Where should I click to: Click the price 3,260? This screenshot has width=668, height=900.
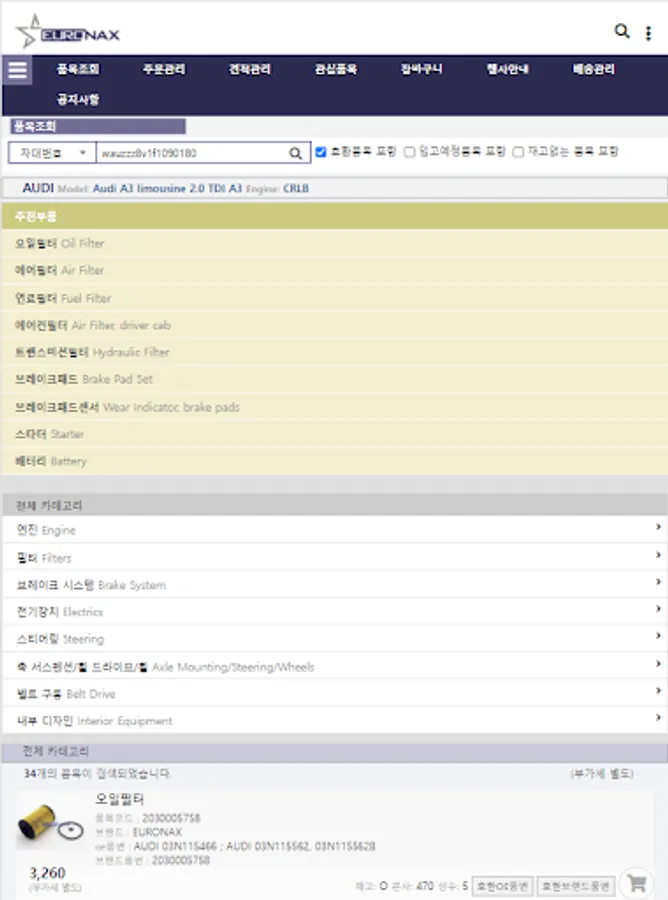(x=47, y=873)
